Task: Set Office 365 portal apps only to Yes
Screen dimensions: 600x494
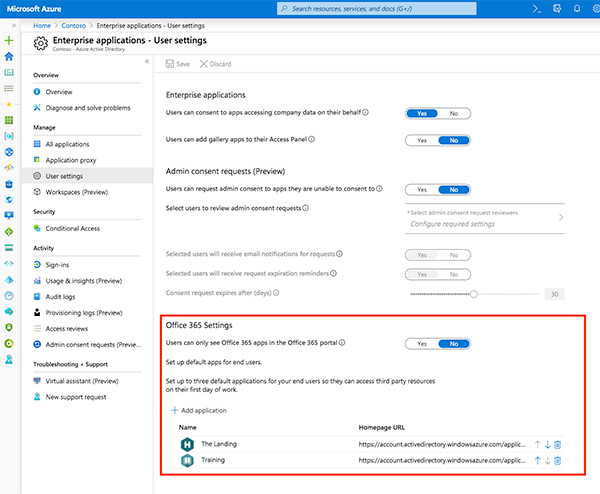Action: [422, 344]
